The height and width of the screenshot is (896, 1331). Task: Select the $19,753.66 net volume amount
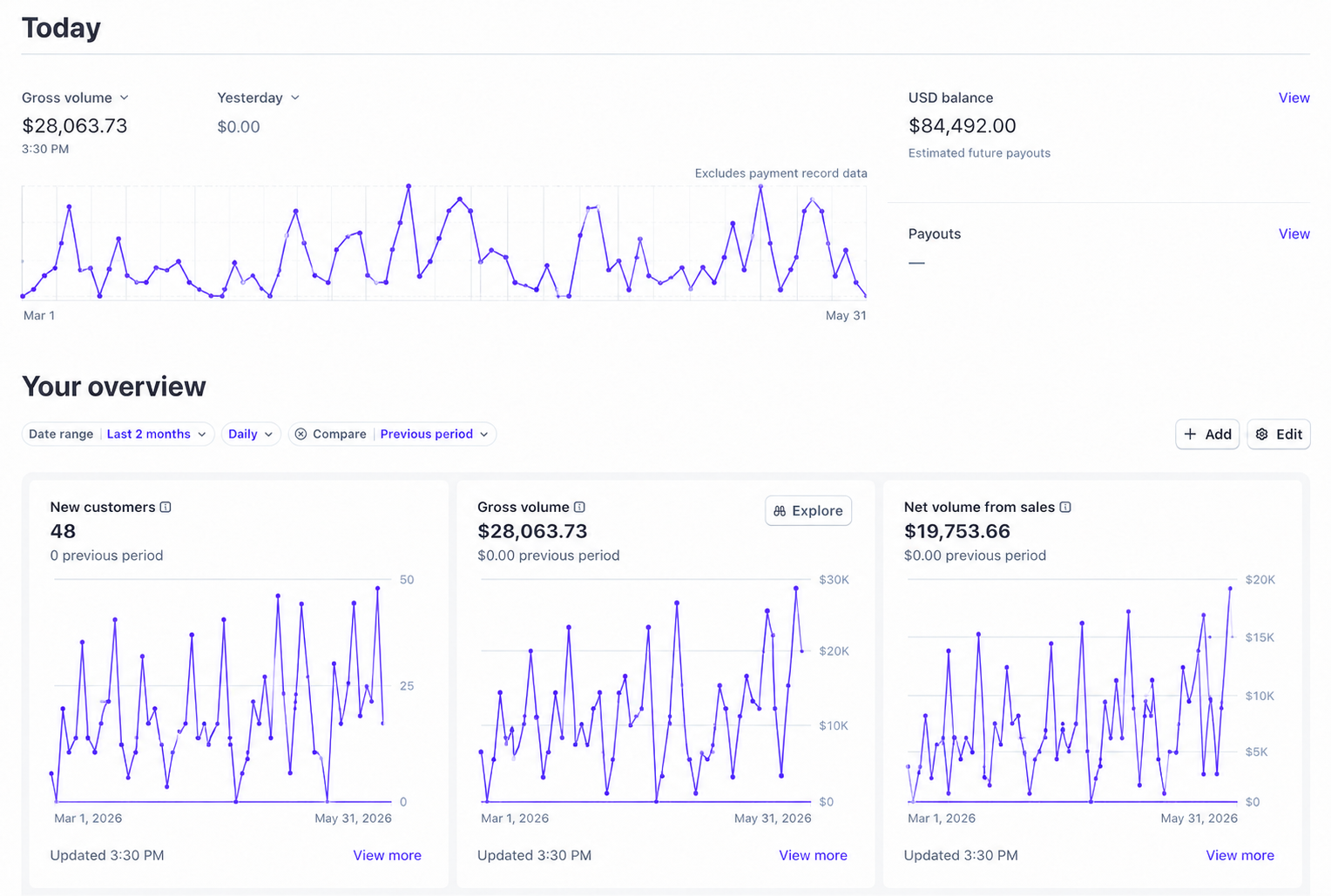coord(957,531)
